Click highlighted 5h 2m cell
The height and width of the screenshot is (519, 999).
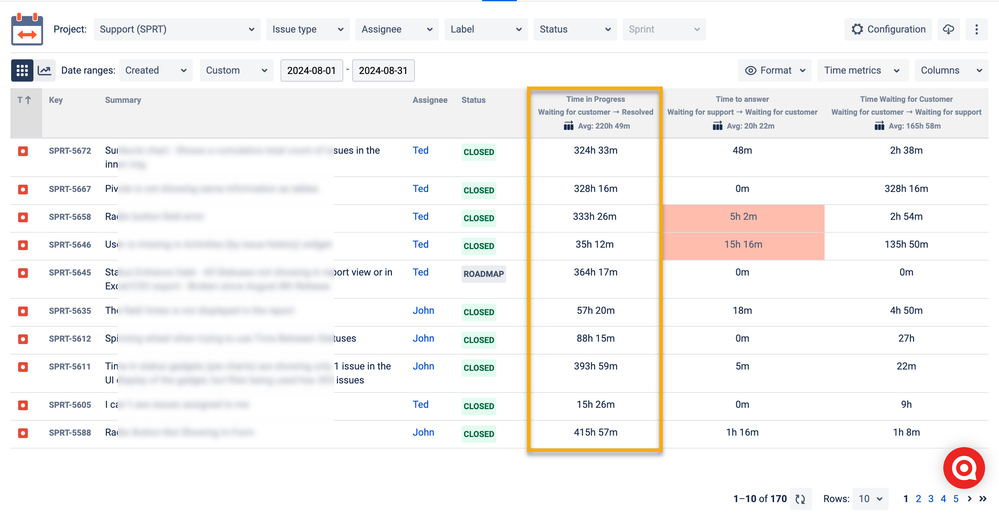pos(744,217)
